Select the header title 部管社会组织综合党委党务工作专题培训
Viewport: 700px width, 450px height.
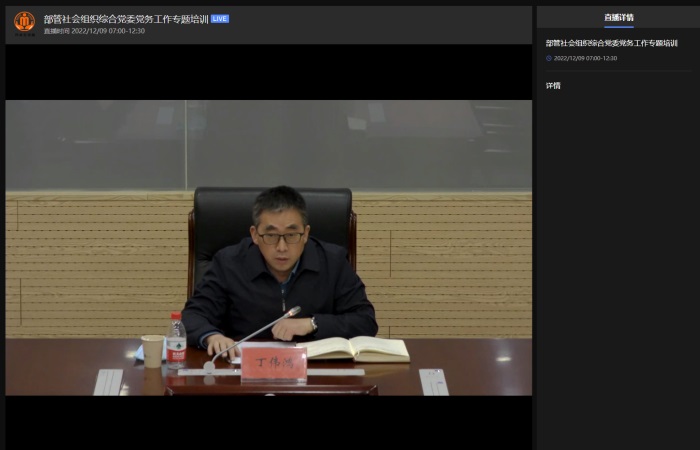click(126, 19)
